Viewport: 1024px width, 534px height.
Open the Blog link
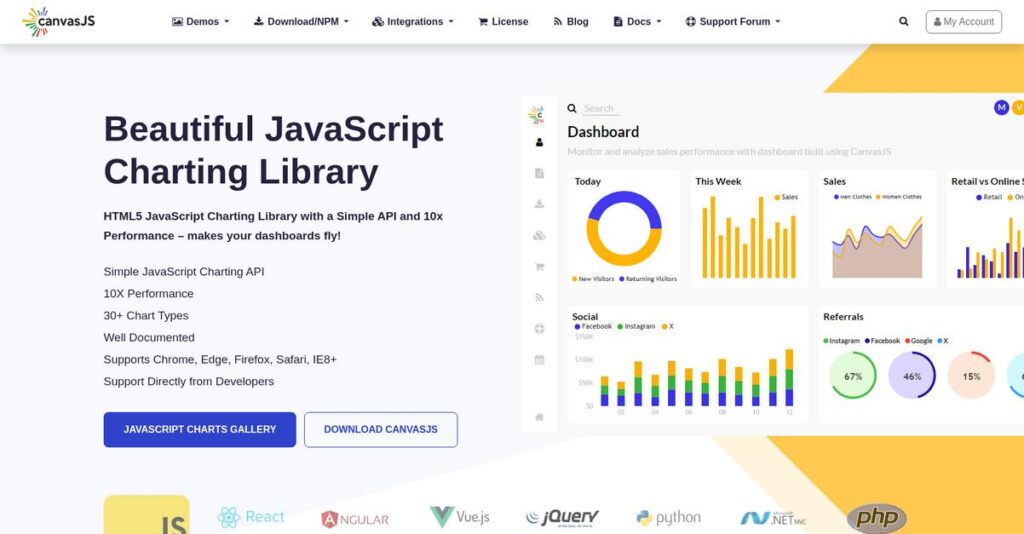coord(571,22)
